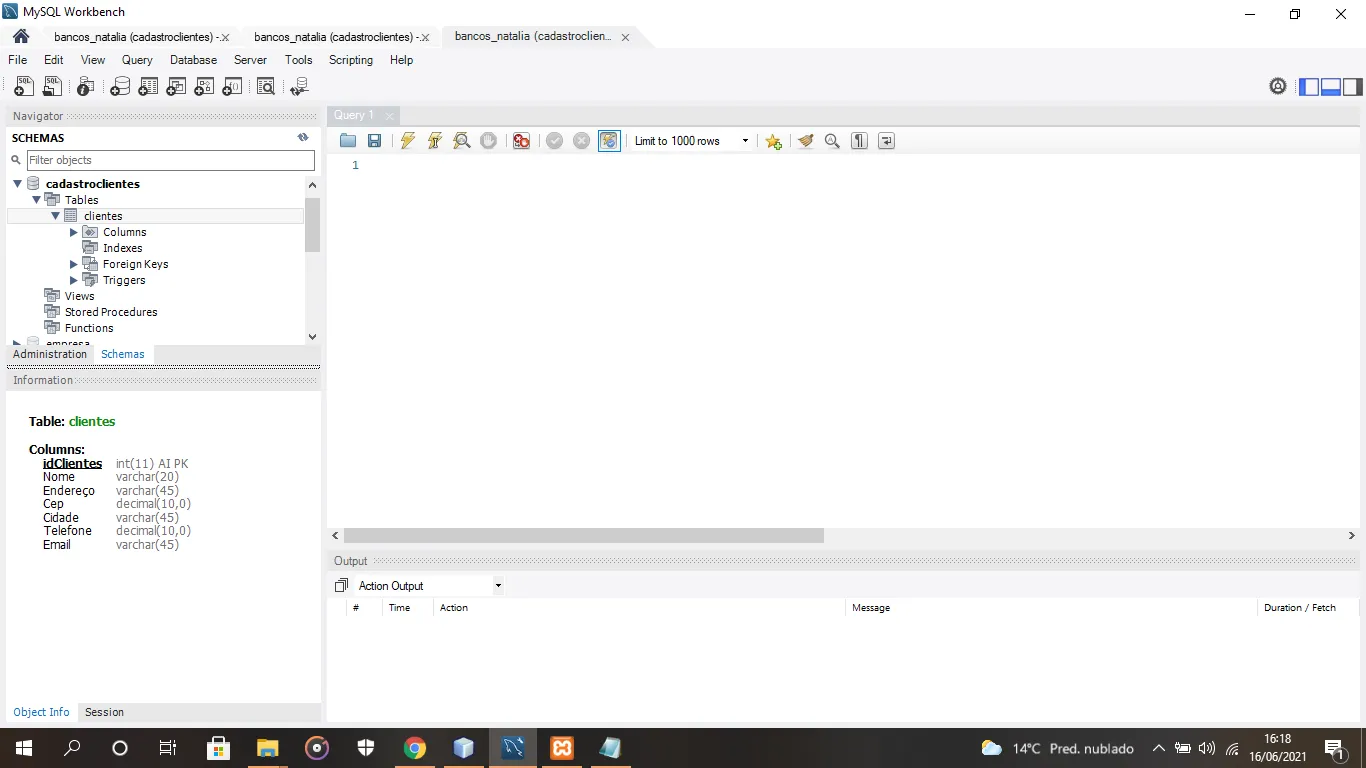
Task: Add query to favorites with the star icon
Action: click(x=773, y=141)
